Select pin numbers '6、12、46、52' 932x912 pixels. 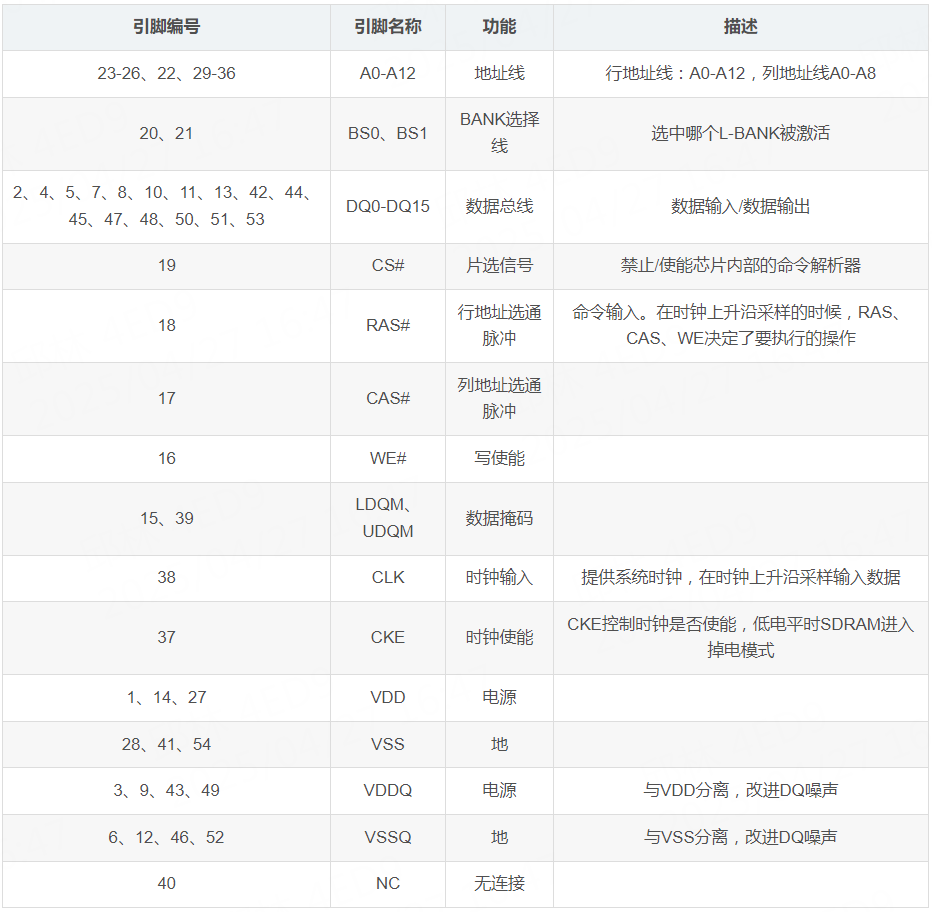pos(166,838)
